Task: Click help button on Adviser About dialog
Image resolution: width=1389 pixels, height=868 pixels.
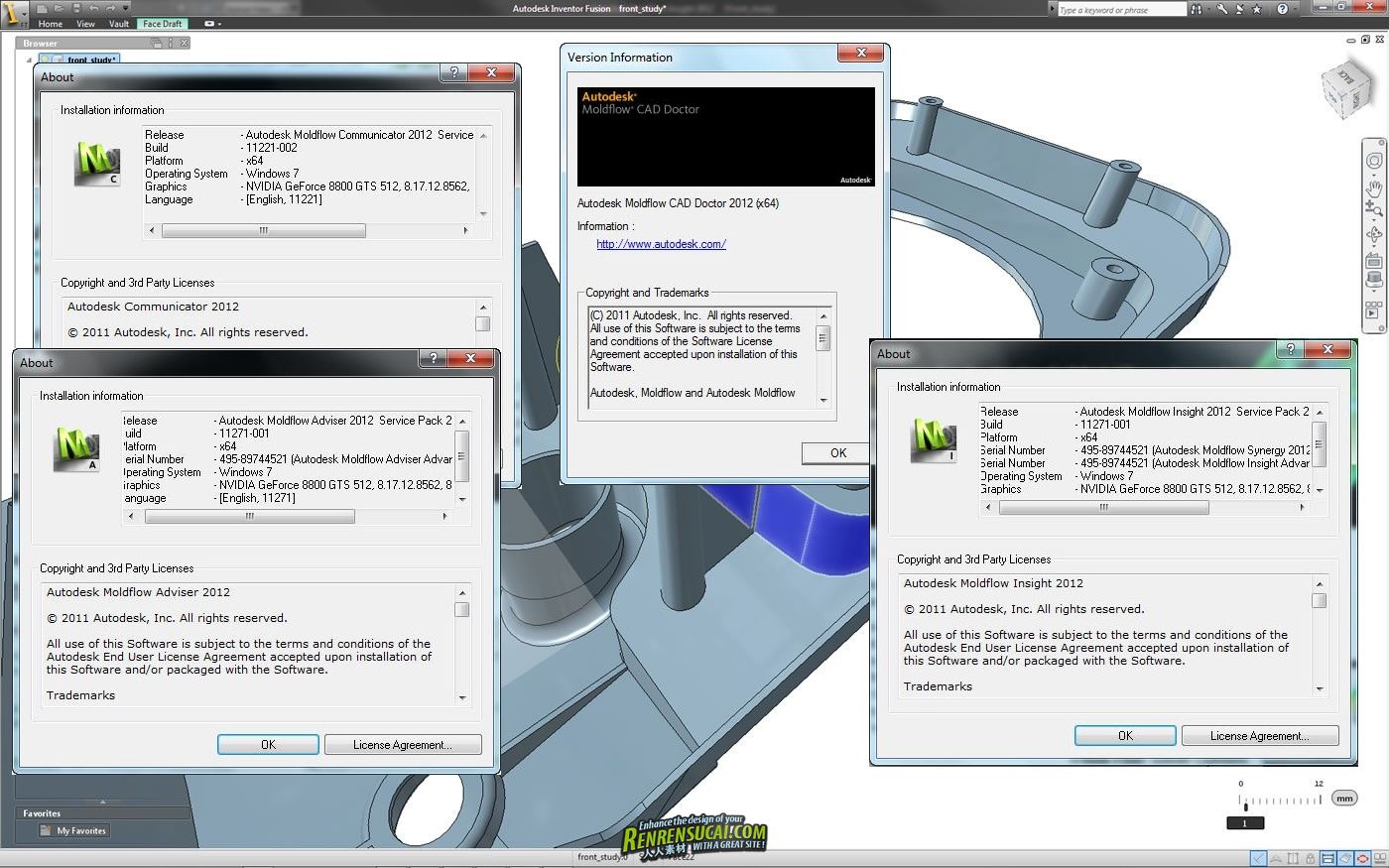Action: coord(434,359)
